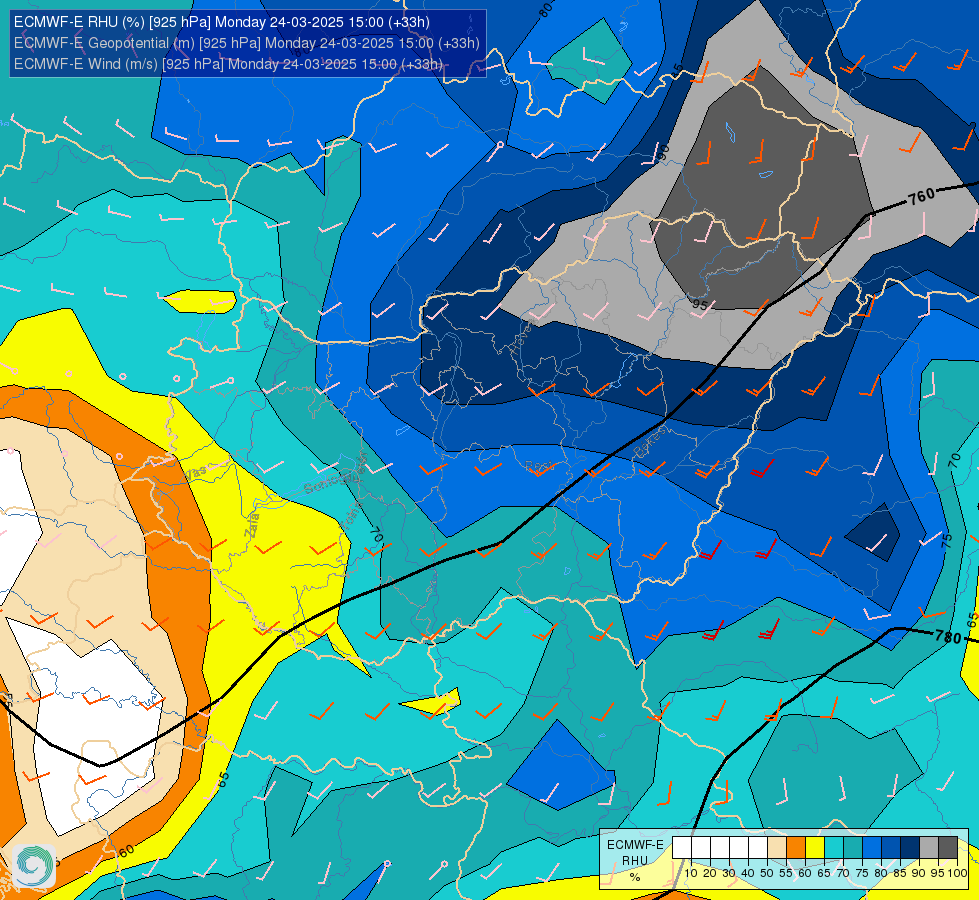Click the % unit label in the legend

coord(635,877)
